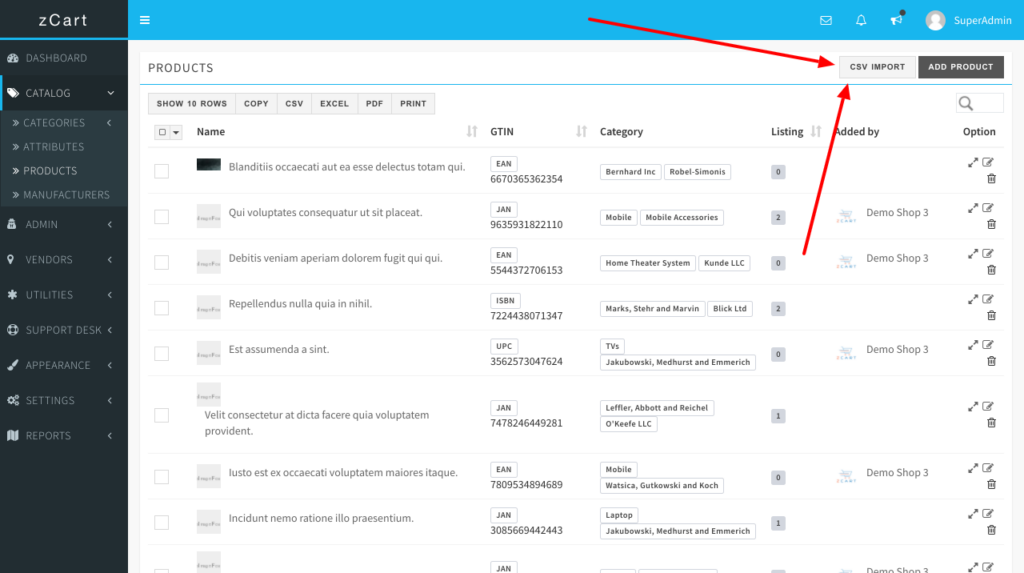Open the select-all dropdown in table header

(x=176, y=132)
